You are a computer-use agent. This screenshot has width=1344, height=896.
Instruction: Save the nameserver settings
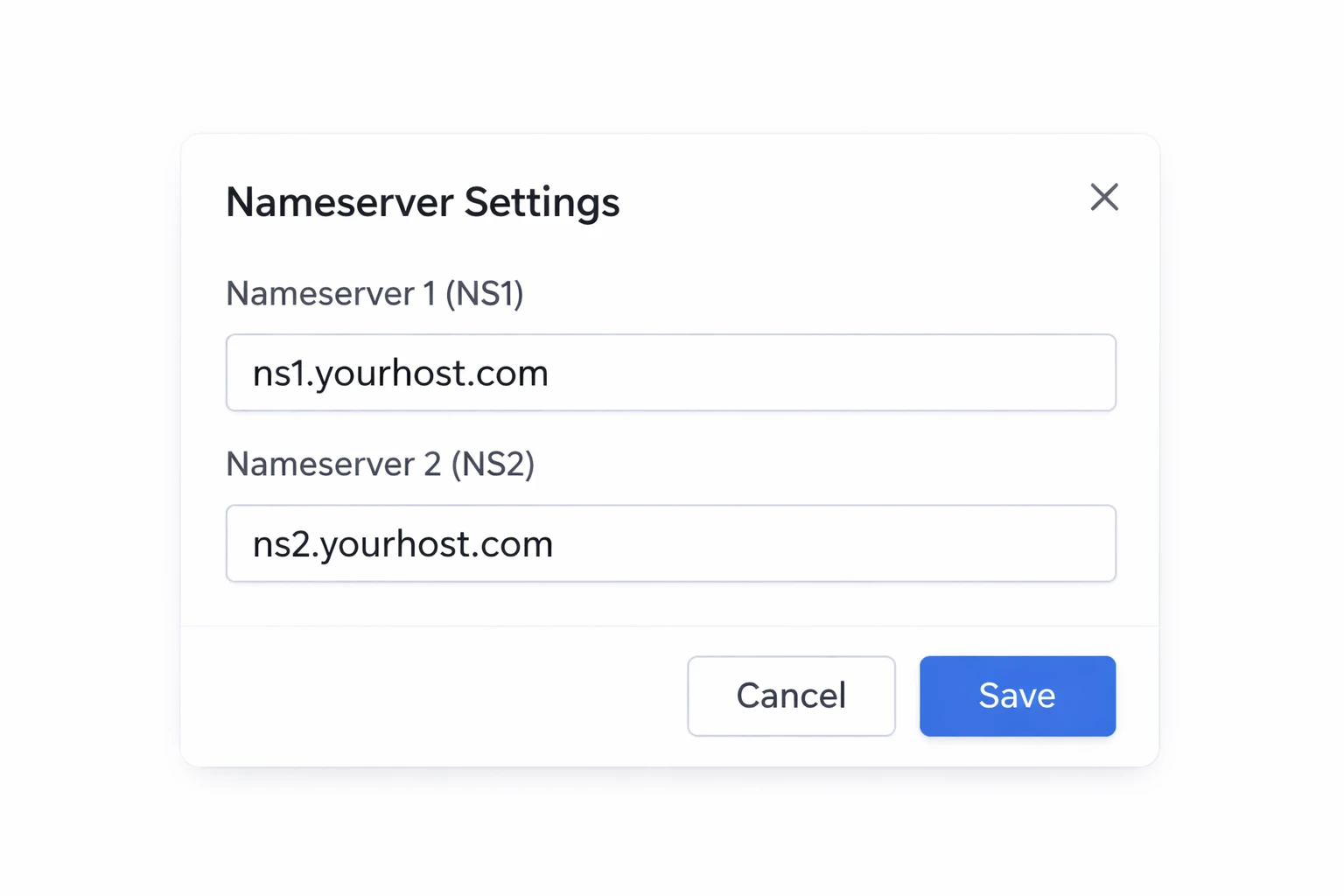tap(1017, 696)
